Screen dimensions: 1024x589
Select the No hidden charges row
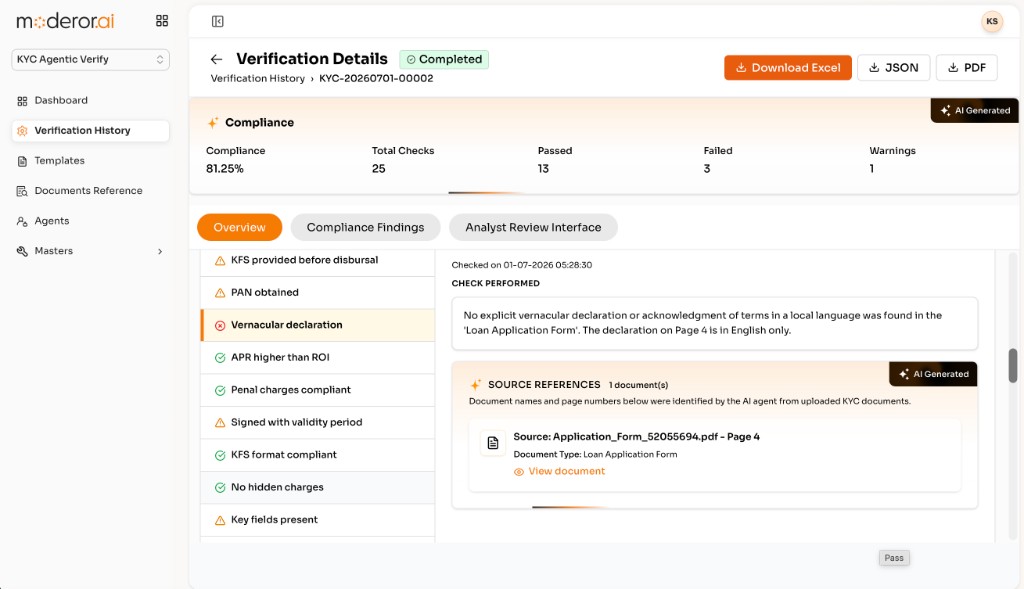tap(318, 487)
